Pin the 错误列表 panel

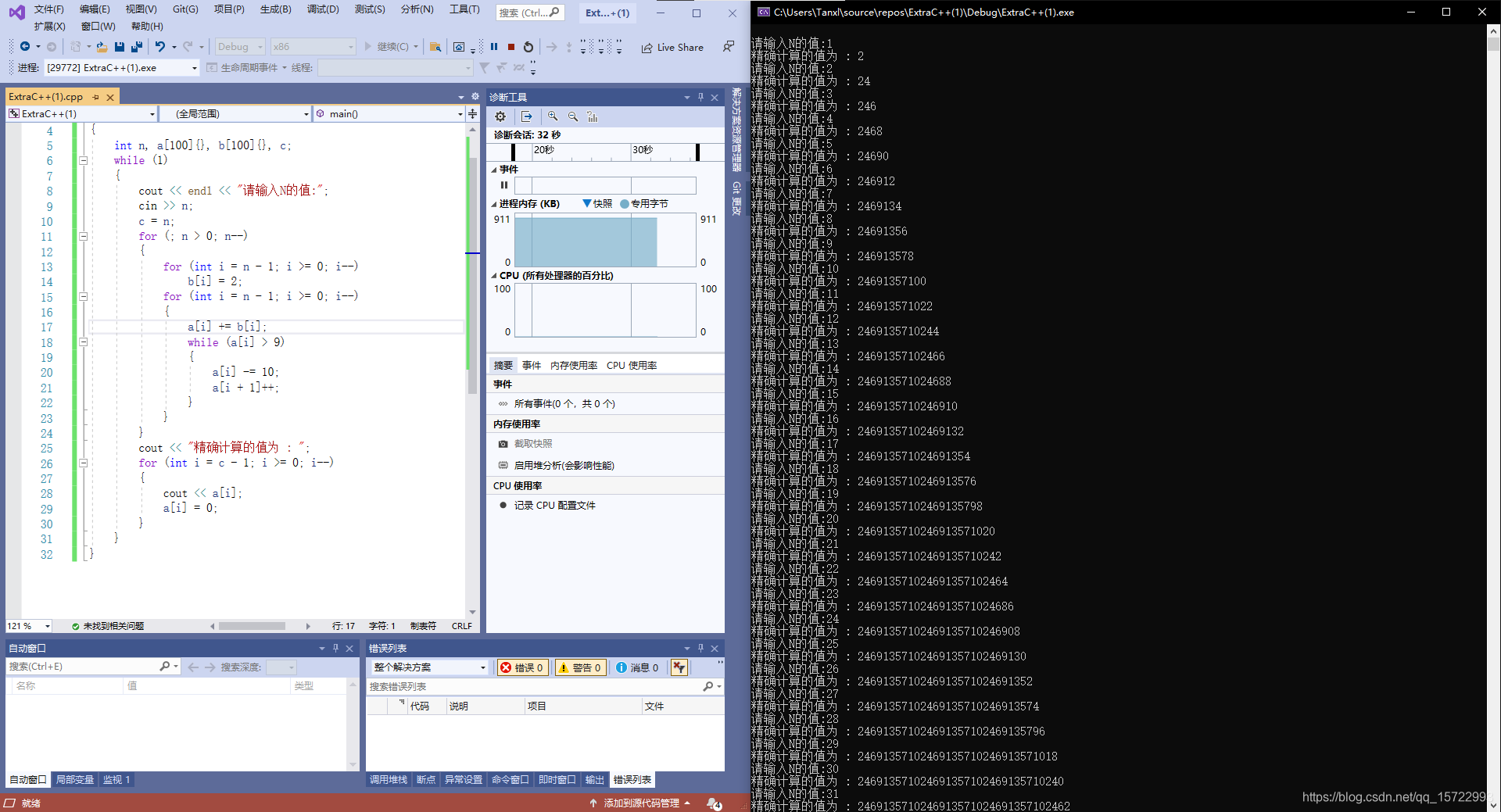tap(700, 648)
